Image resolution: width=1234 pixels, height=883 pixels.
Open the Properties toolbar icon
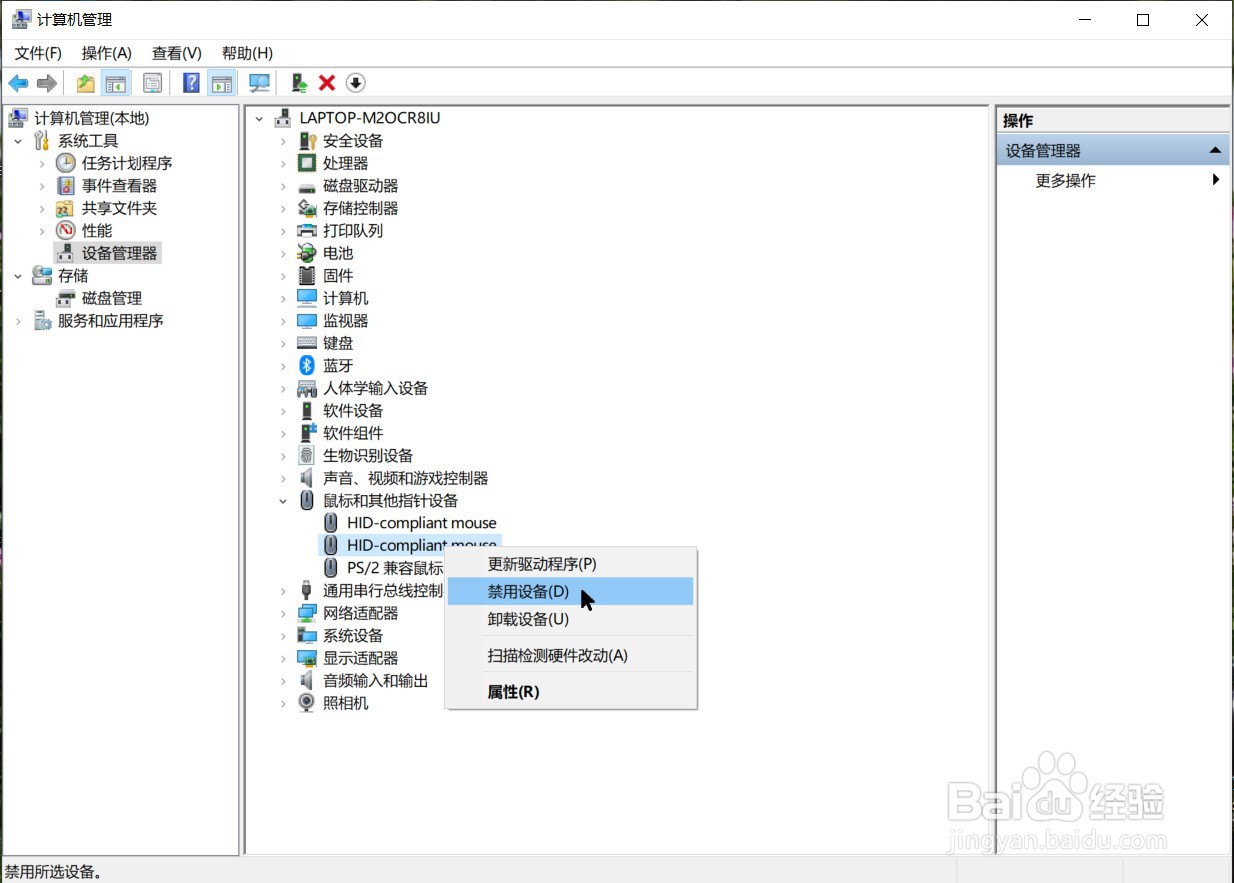[x=152, y=83]
